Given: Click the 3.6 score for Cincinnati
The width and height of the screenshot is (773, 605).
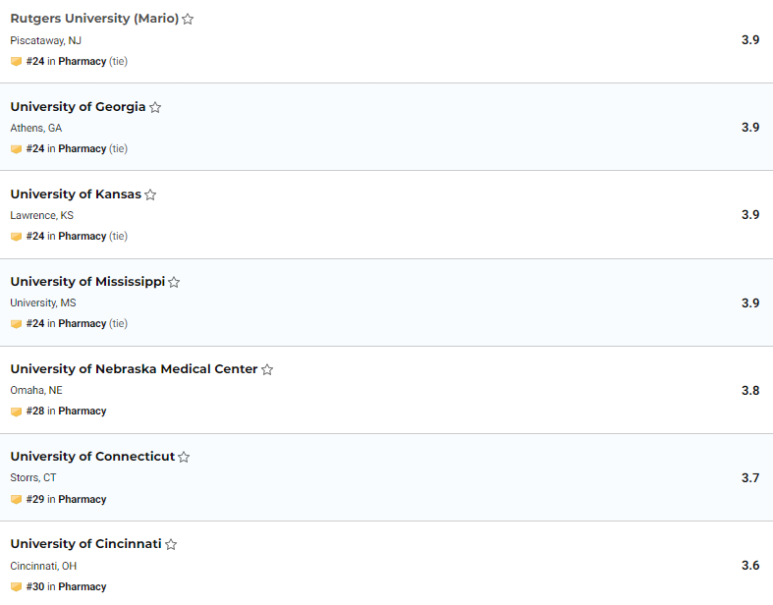Looking at the screenshot, I should [x=750, y=565].
